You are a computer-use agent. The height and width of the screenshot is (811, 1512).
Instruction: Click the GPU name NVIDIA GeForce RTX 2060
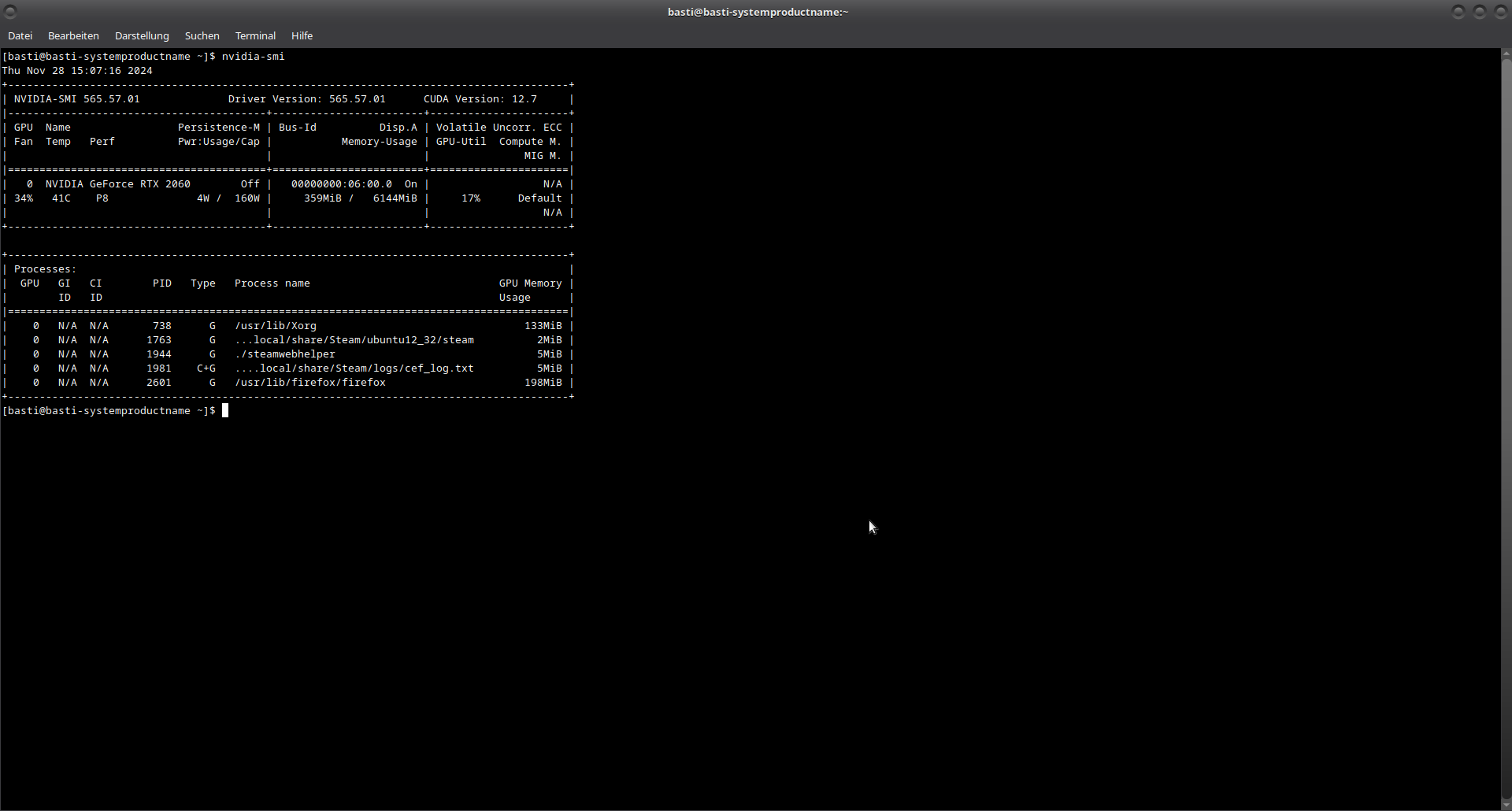point(118,184)
